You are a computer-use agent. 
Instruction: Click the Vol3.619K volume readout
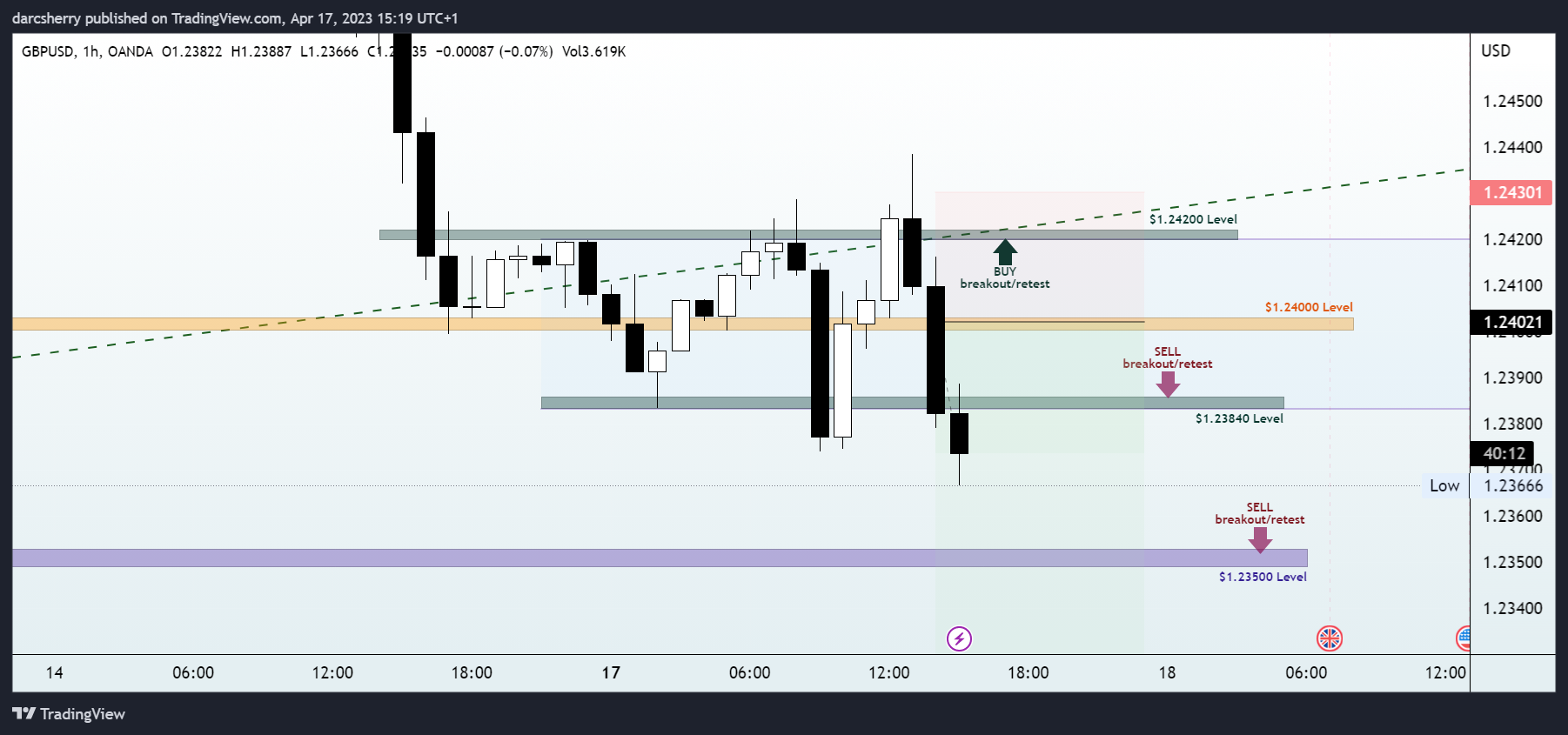click(594, 51)
